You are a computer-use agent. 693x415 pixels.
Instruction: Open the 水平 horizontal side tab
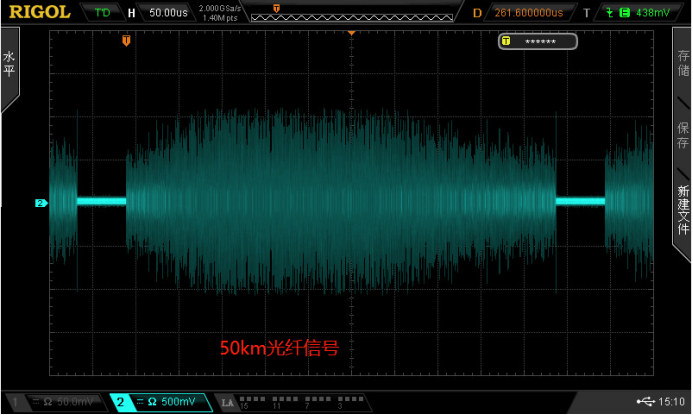[x=9, y=65]
